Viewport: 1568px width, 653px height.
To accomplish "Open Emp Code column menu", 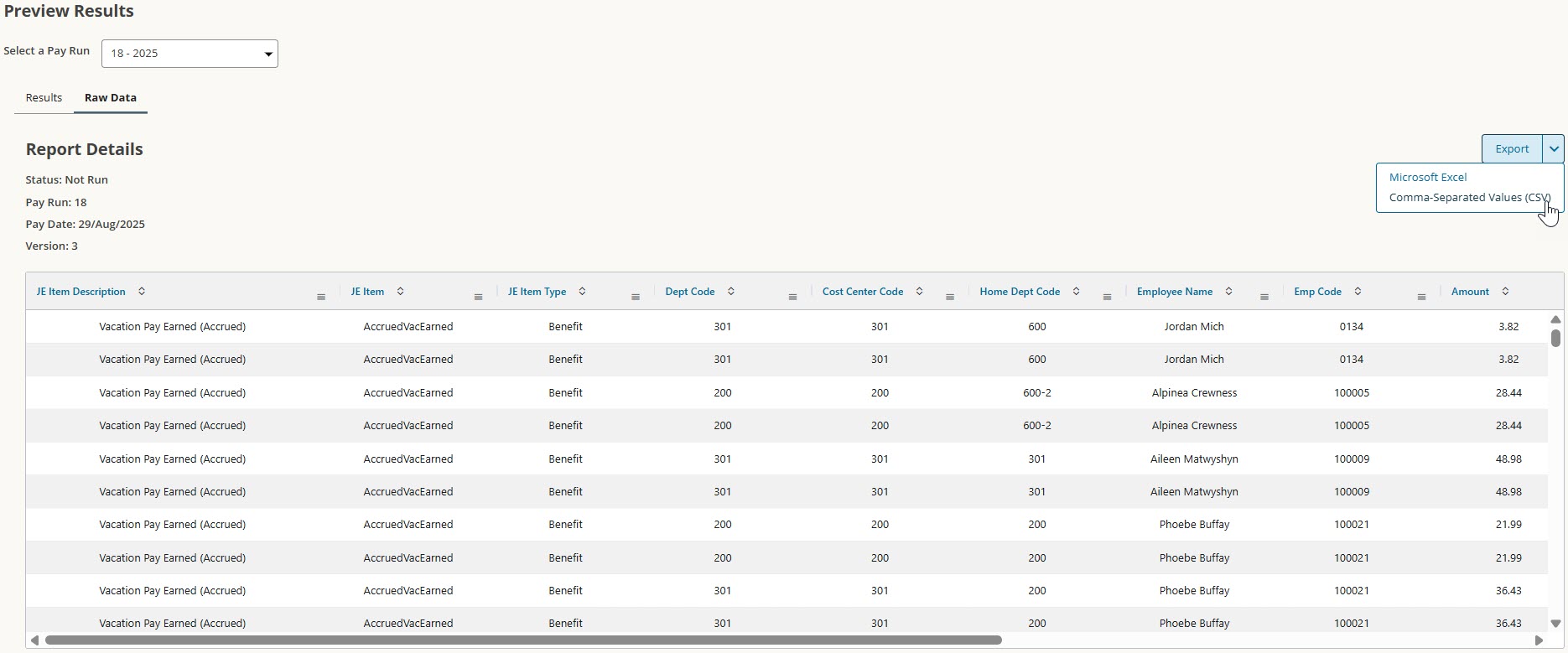I will coord(1421,298).
